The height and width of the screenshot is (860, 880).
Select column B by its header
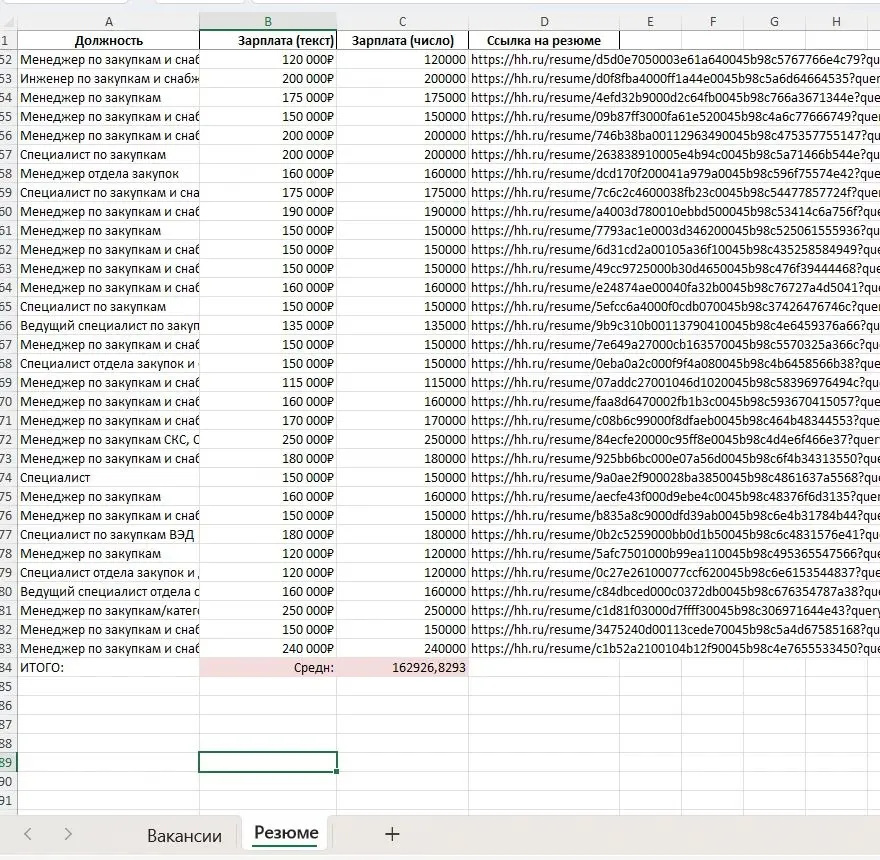268,21
